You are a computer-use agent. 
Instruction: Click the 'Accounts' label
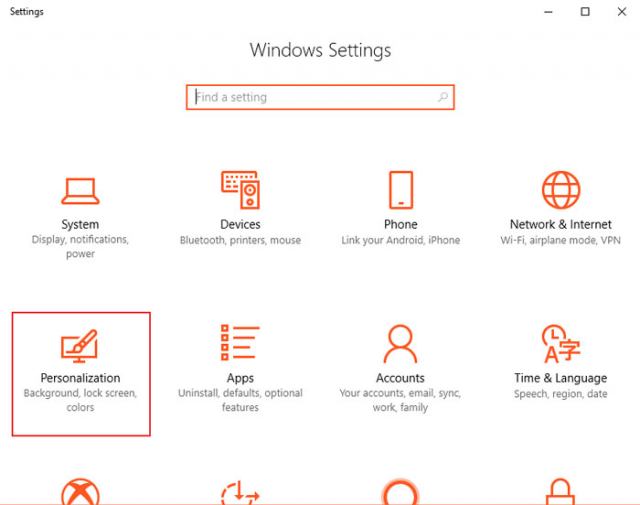(400, 378)
